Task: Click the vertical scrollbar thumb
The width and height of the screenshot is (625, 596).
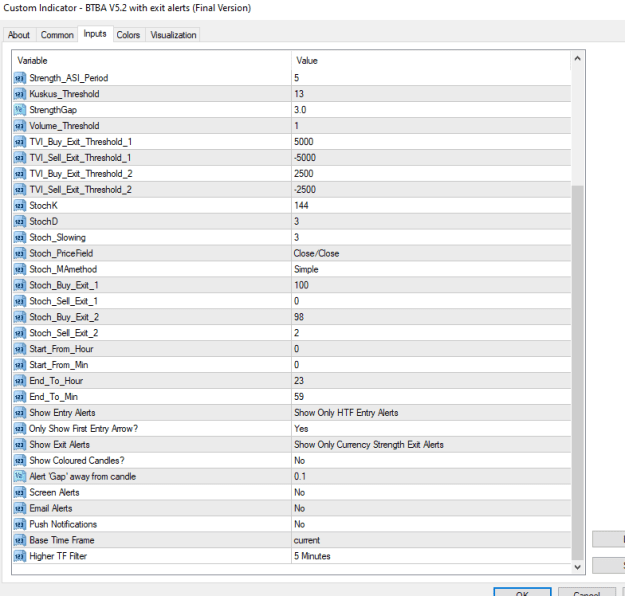Action: point(577,373)
